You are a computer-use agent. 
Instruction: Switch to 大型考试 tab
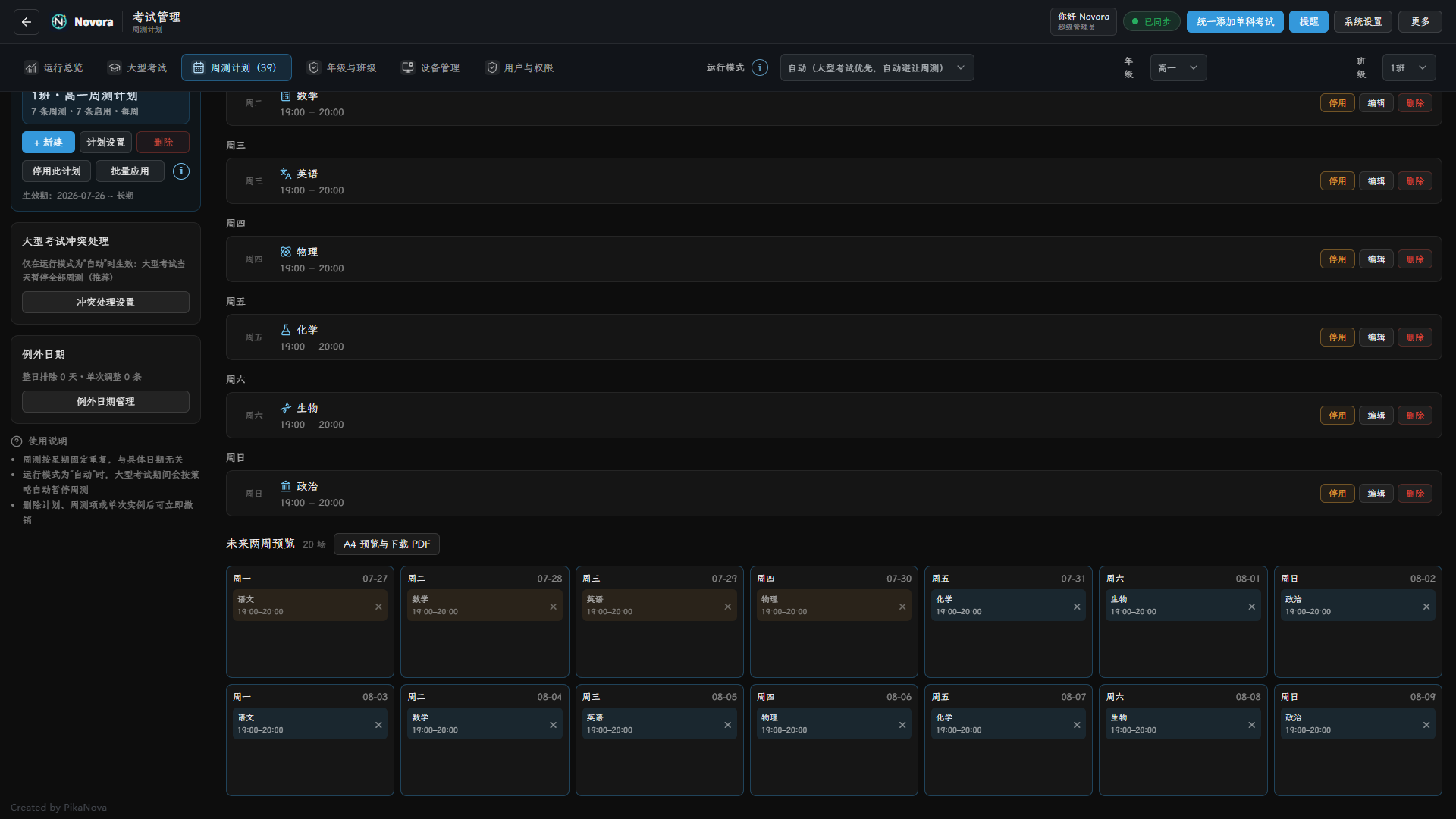pos(137,67)
